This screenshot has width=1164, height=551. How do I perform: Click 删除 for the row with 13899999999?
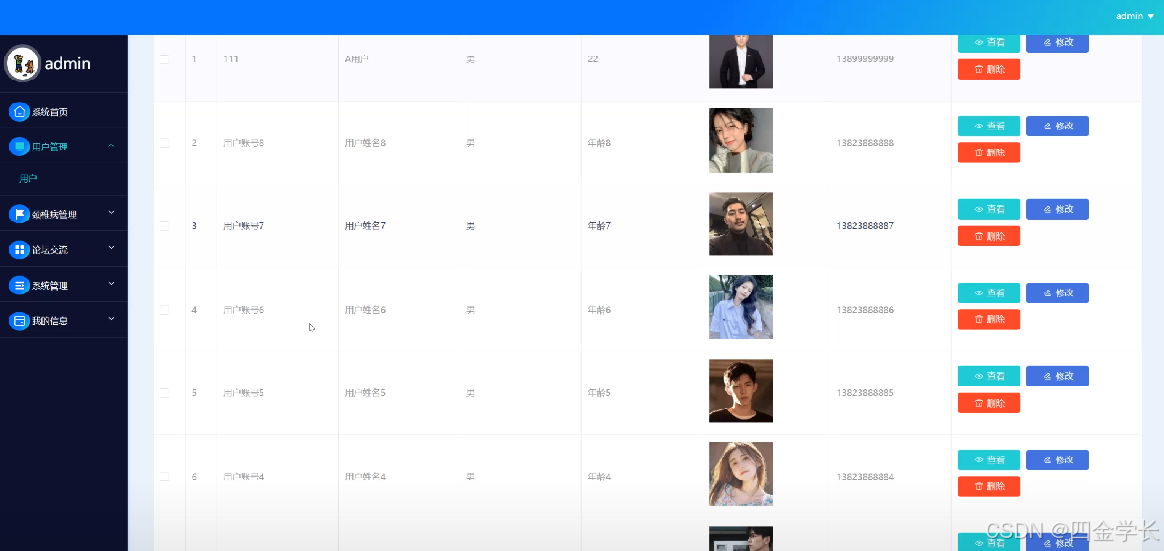[989, 69]
